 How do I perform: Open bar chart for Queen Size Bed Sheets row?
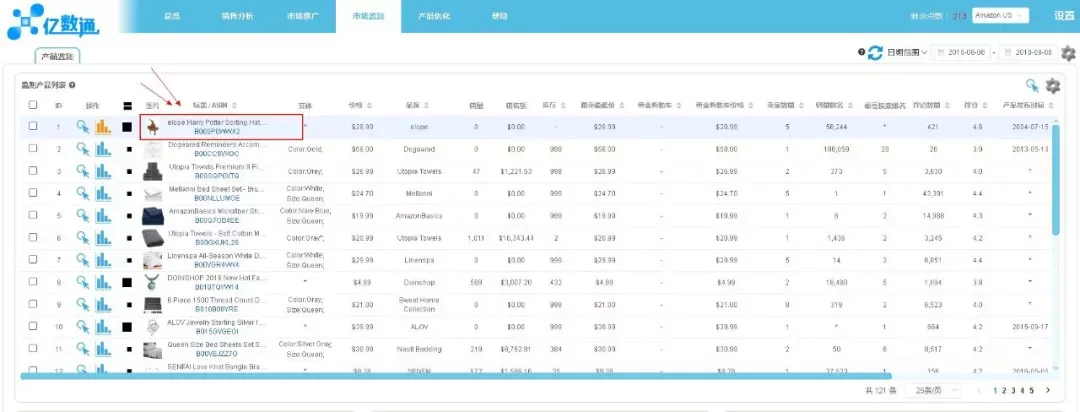(x=103, y=349)
